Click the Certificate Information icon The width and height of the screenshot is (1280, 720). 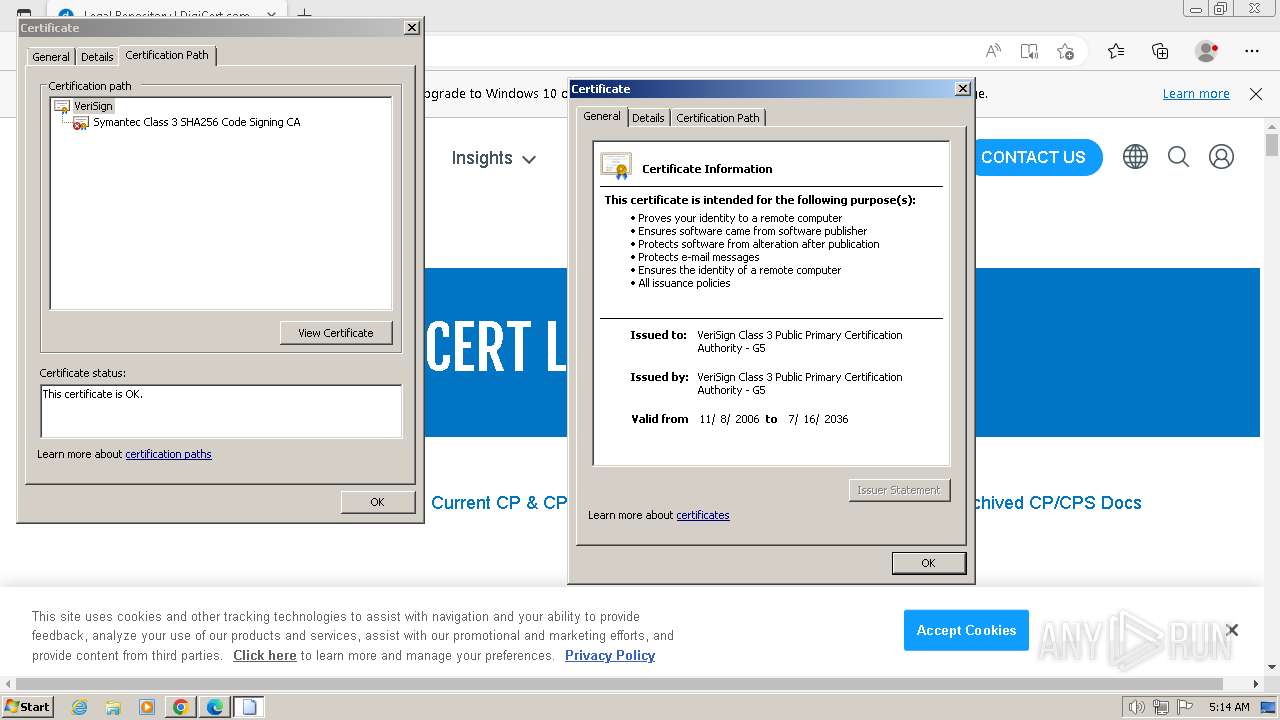tap(616, 166)
